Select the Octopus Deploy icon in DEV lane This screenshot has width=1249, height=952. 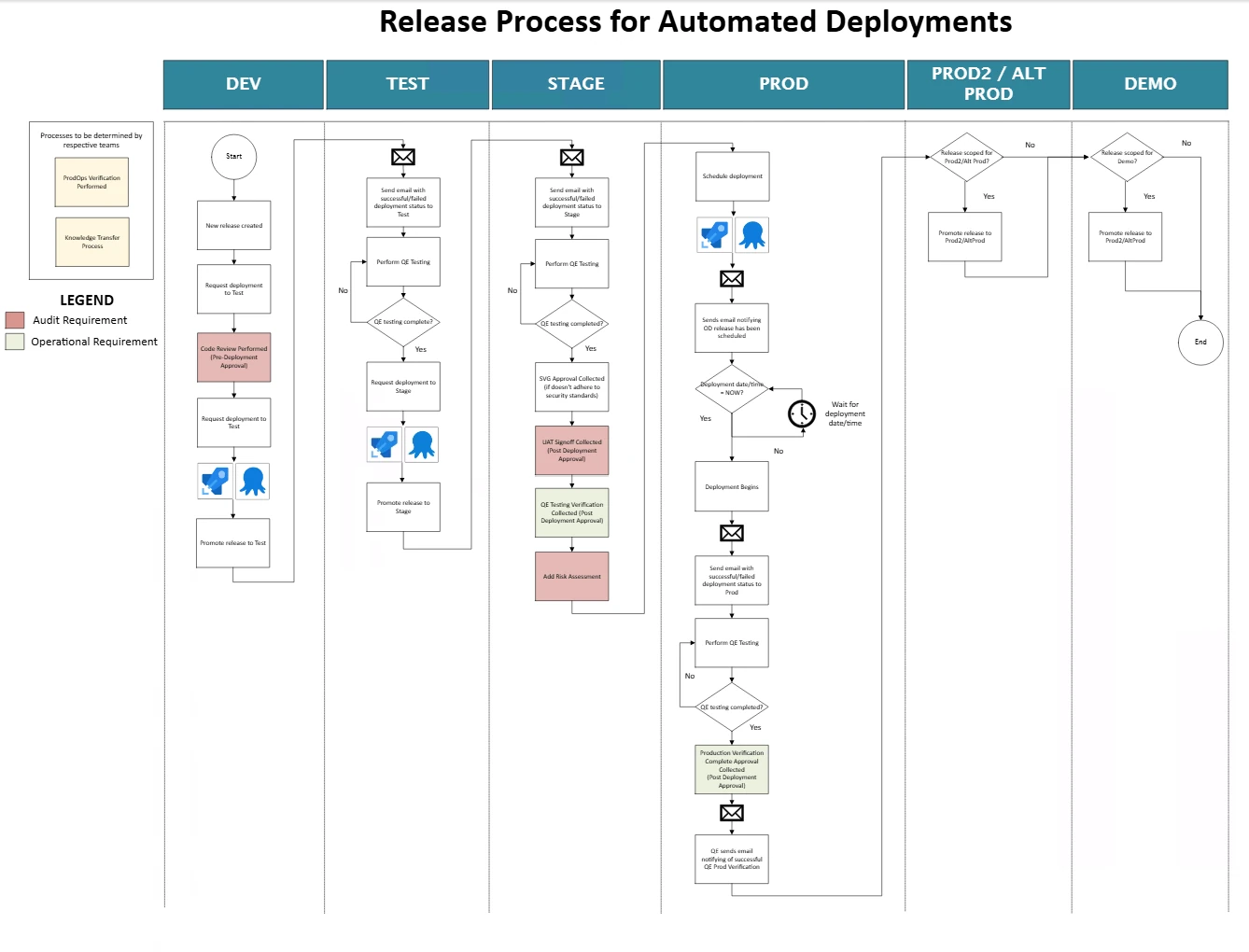click(x=252, y=482)
